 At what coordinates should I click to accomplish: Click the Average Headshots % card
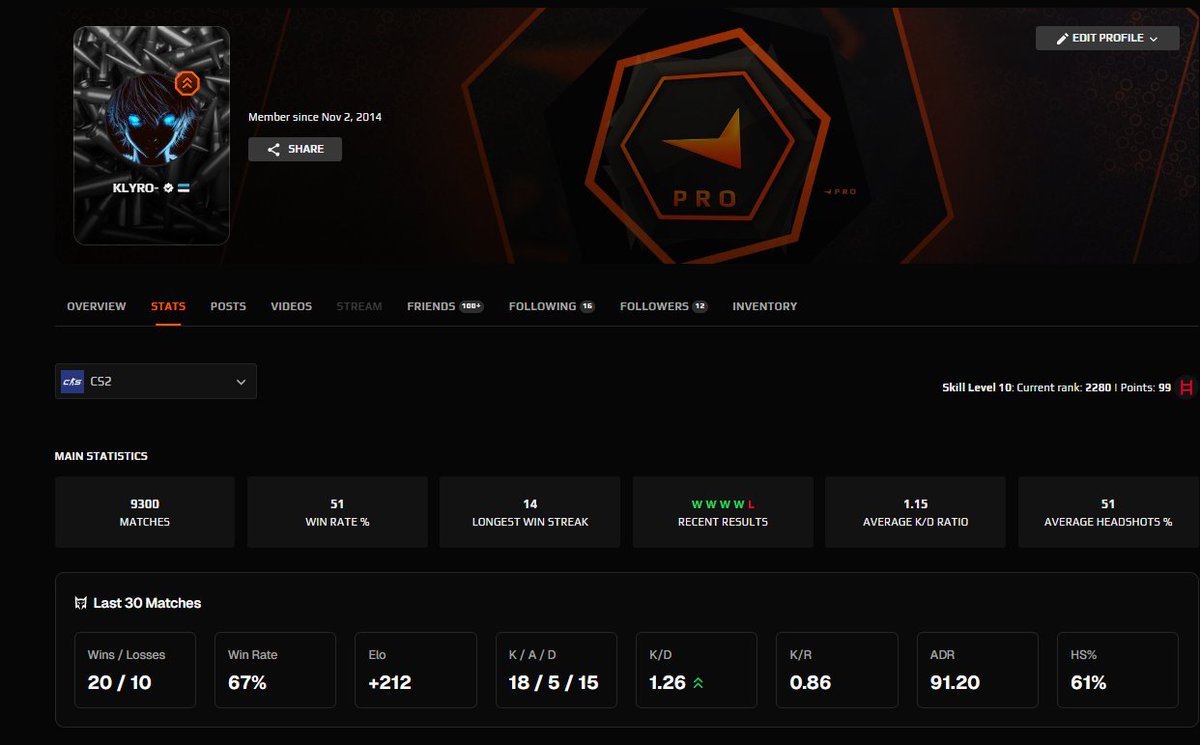pos(1108,512)
